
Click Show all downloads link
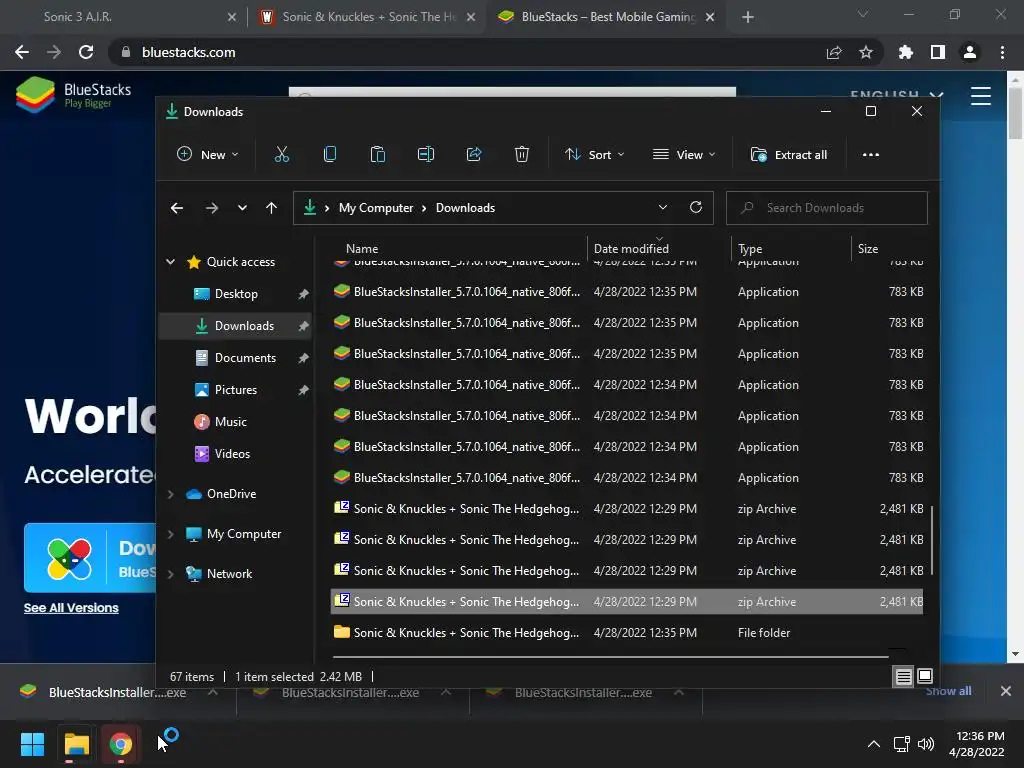coord(948,691)
